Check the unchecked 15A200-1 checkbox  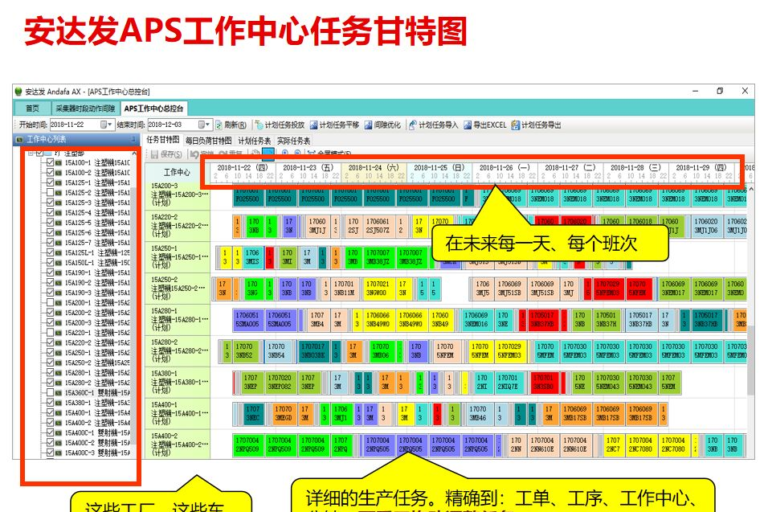pos(50,303)
